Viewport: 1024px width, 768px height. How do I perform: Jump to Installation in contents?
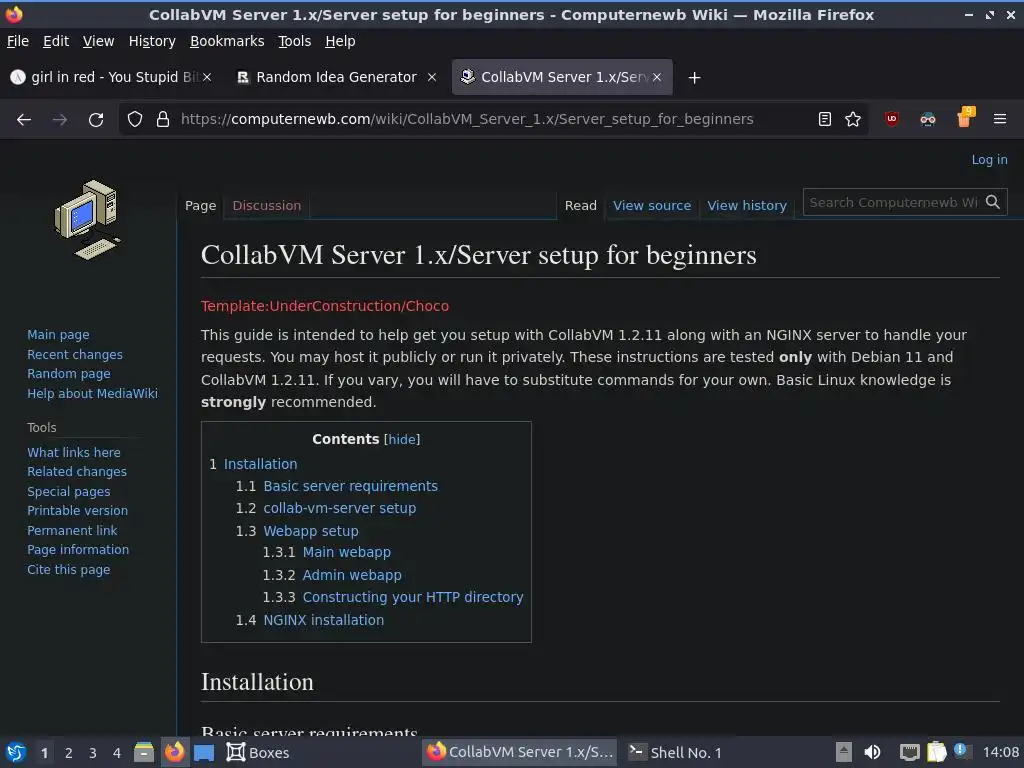(x=261, y=464)
